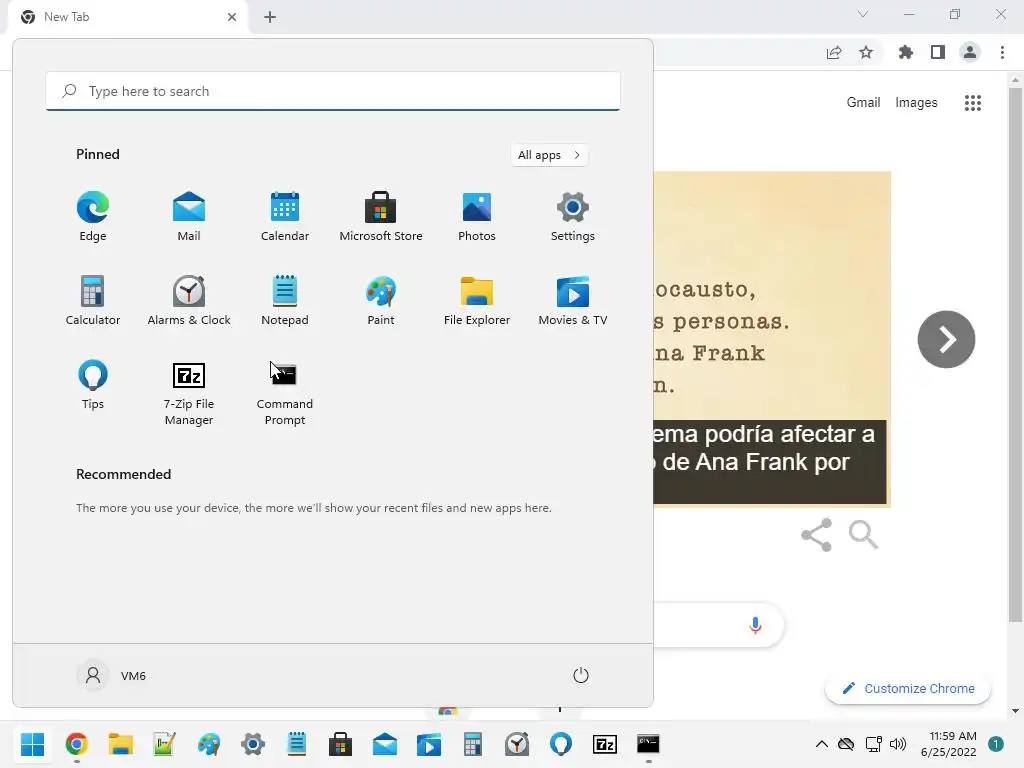Launch Calculator from pinned apps

click(x=93, y=300)
